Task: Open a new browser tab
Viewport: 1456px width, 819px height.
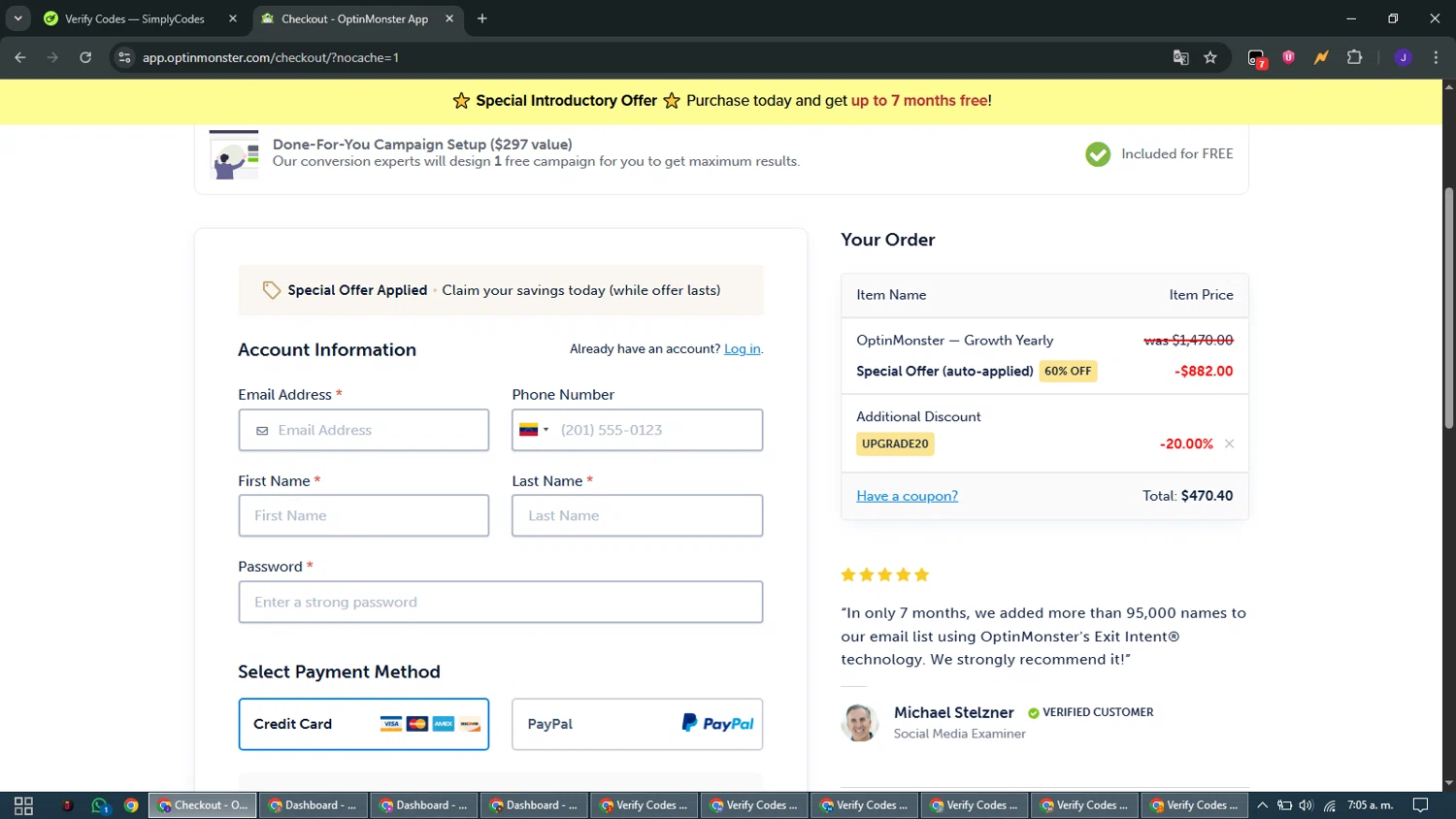Action: click(x=482, y=18)
